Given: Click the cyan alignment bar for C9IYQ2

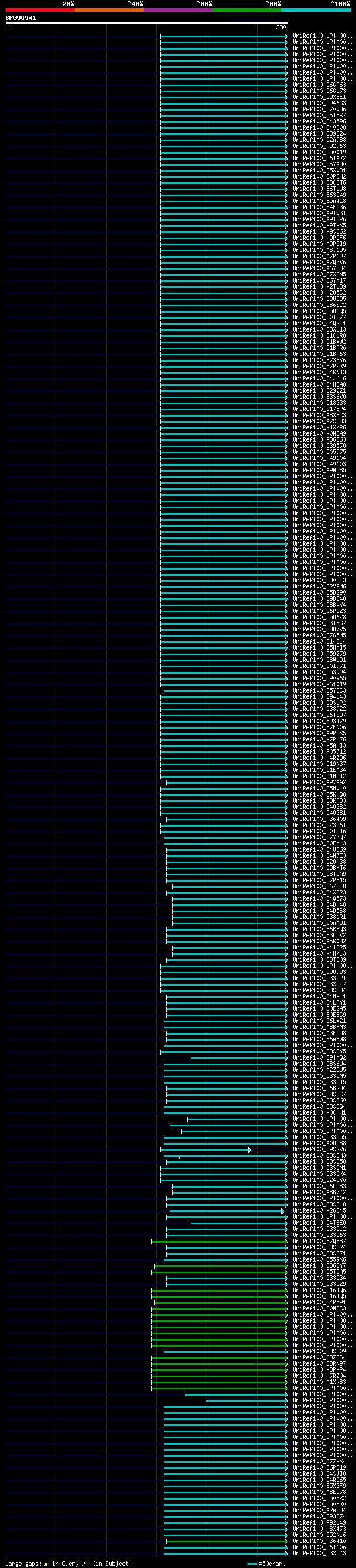Looking at the screenshot, I should coord(239,1058).
